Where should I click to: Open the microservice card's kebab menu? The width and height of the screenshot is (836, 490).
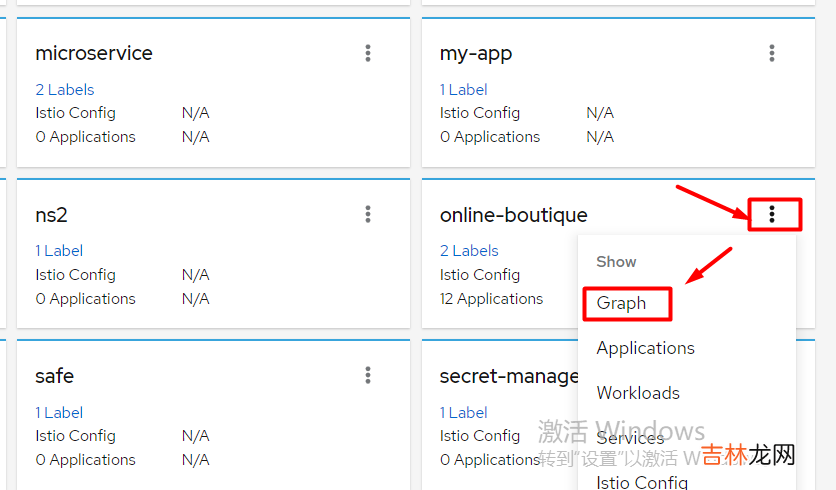[368, 53]
